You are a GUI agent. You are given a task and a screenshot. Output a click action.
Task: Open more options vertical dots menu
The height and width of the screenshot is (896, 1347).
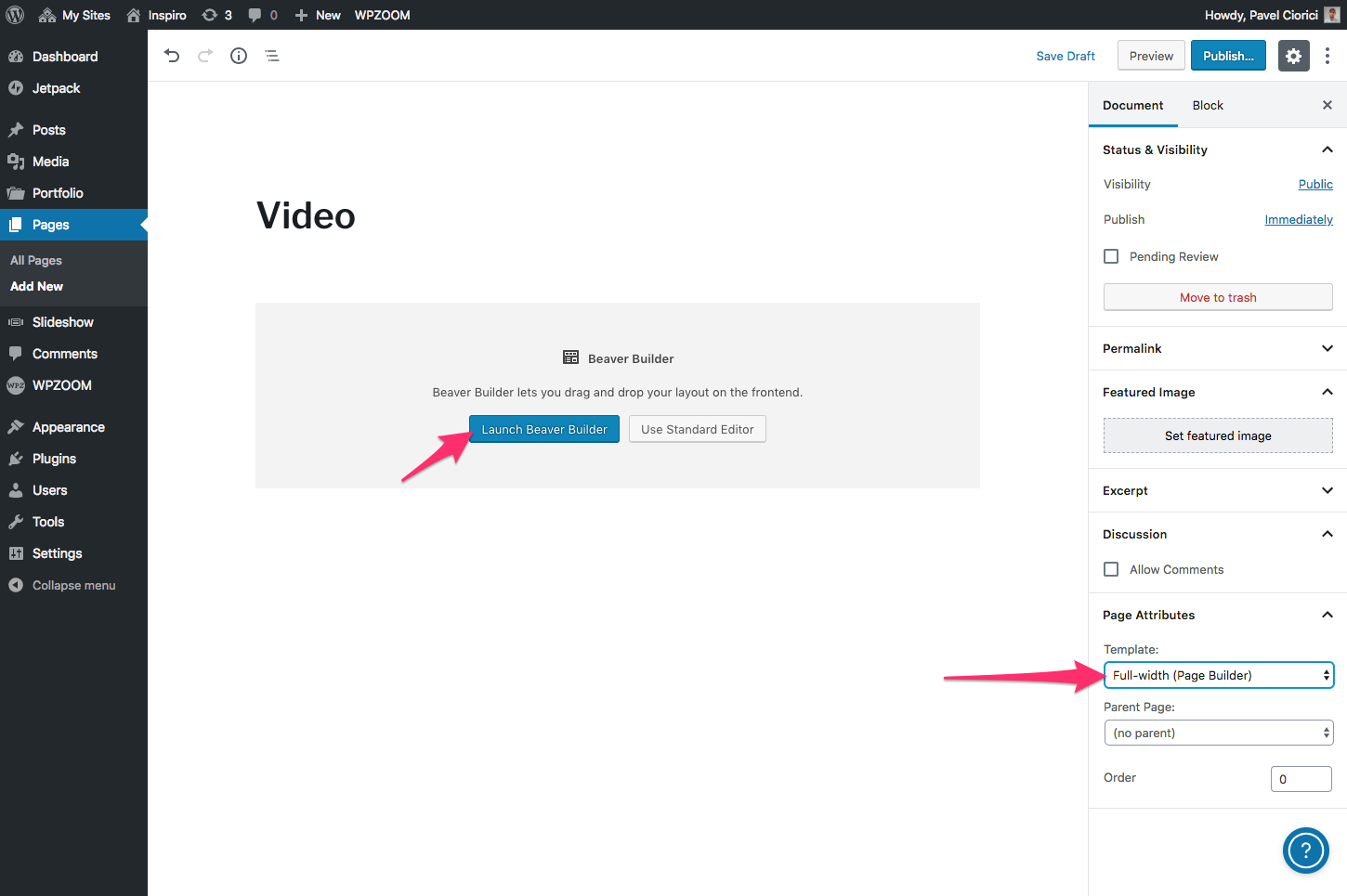click(1327, 56)
